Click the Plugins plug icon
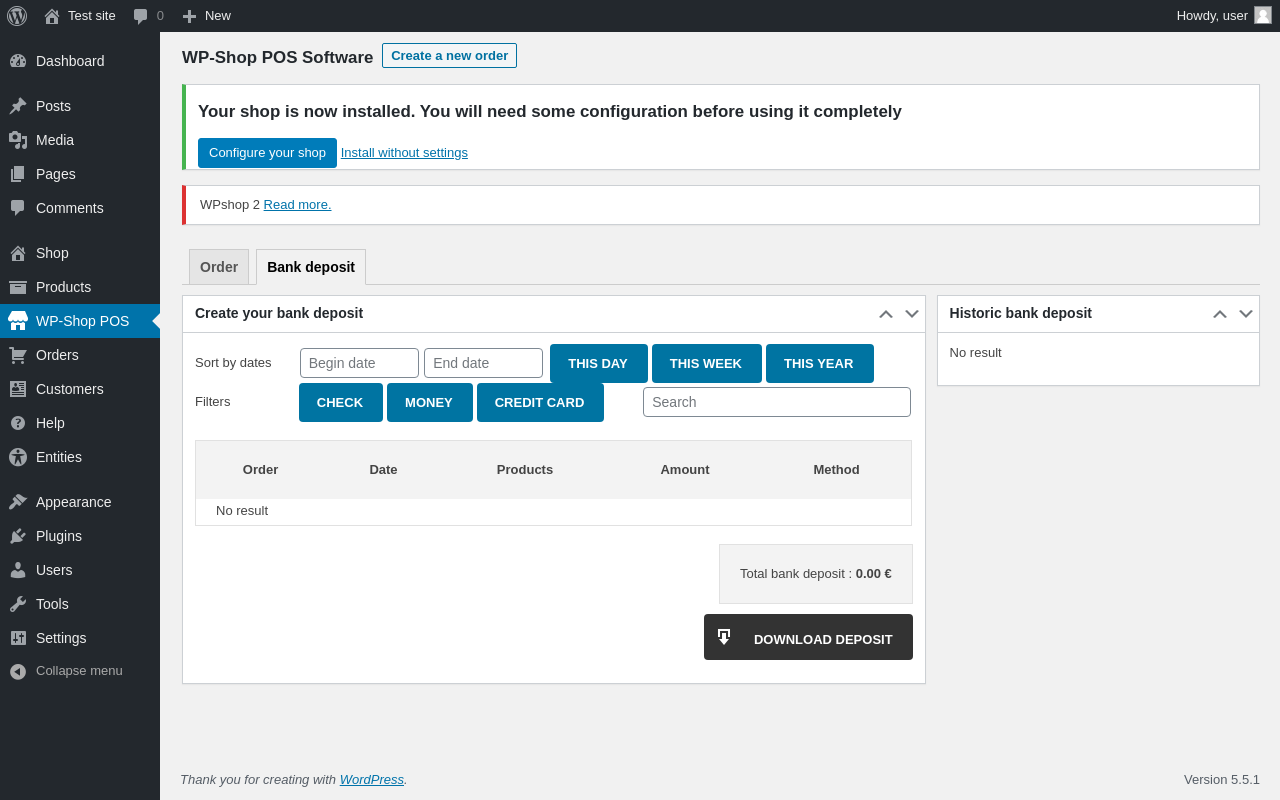 pos(18,536)
